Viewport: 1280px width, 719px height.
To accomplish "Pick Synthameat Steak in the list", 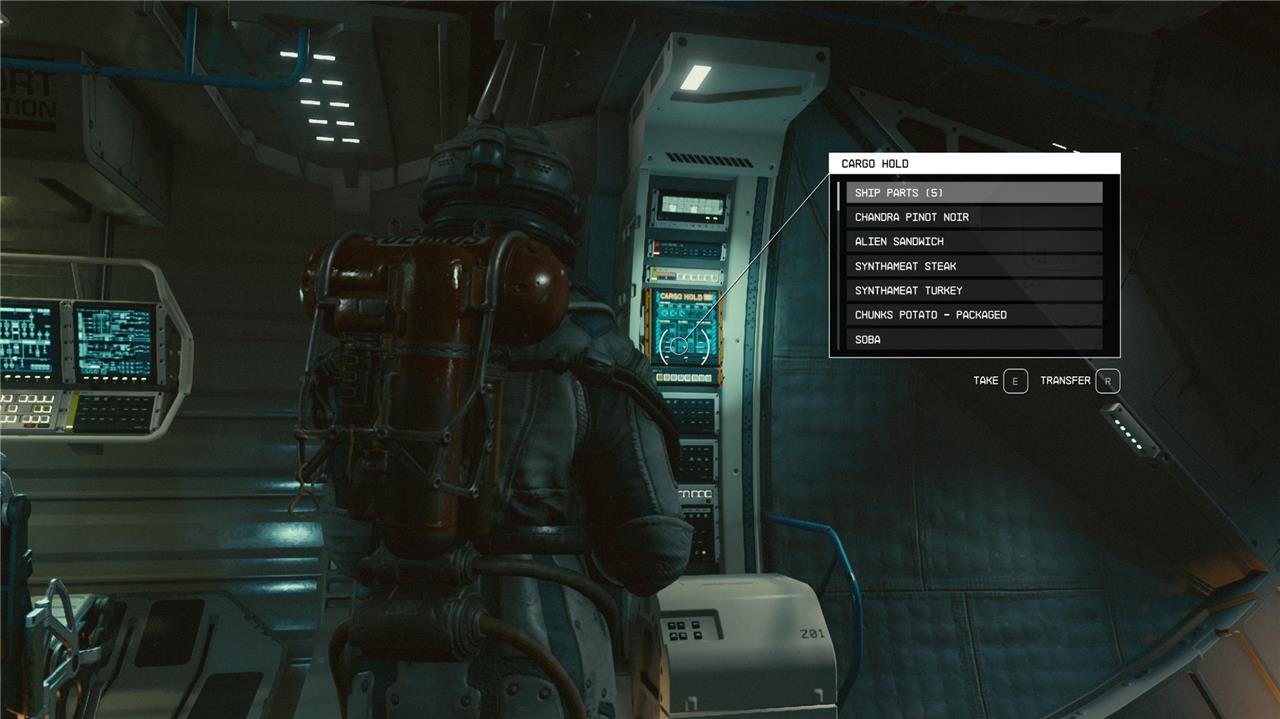I will coord(974,266).
